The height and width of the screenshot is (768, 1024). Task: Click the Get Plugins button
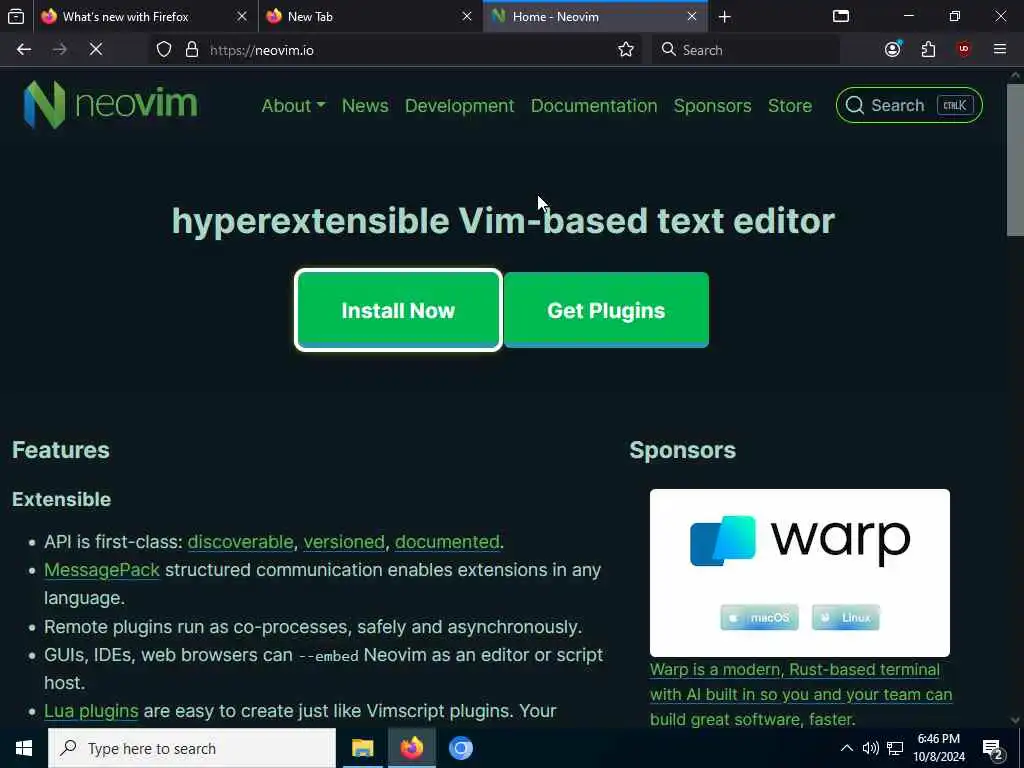tap(606, 310)
